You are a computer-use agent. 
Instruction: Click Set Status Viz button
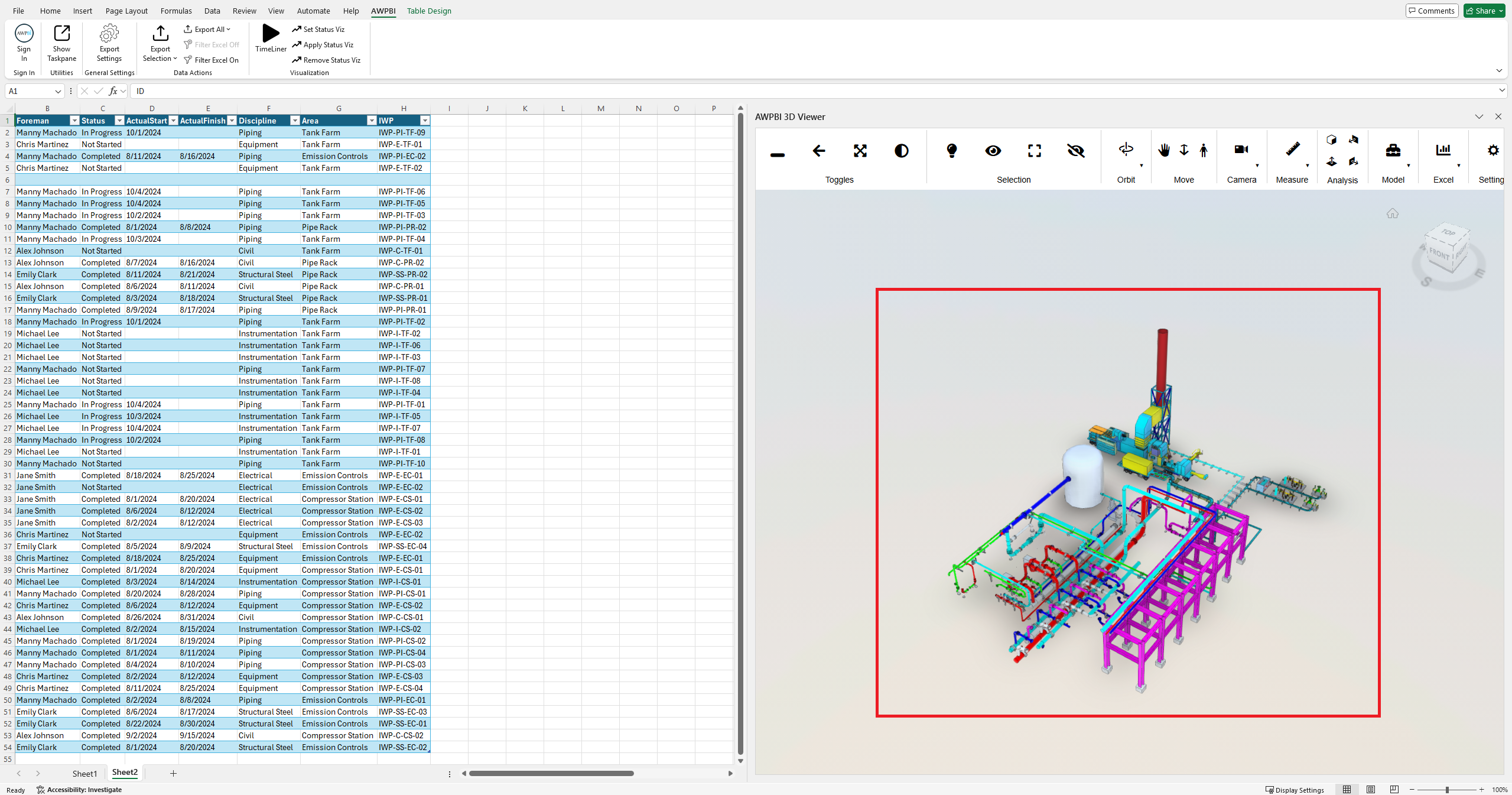318,30
